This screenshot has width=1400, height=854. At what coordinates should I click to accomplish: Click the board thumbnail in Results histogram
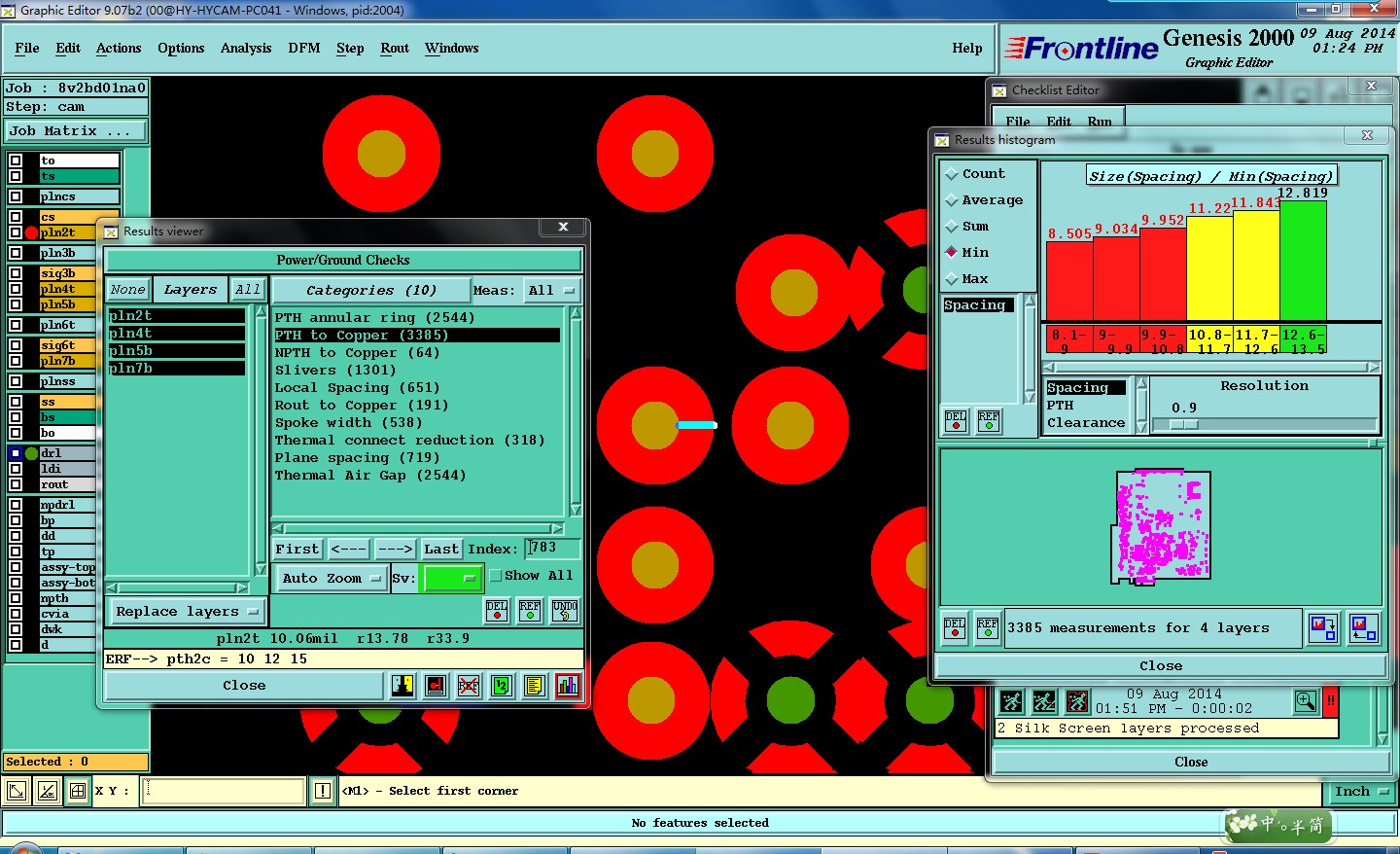point(1161,526)
